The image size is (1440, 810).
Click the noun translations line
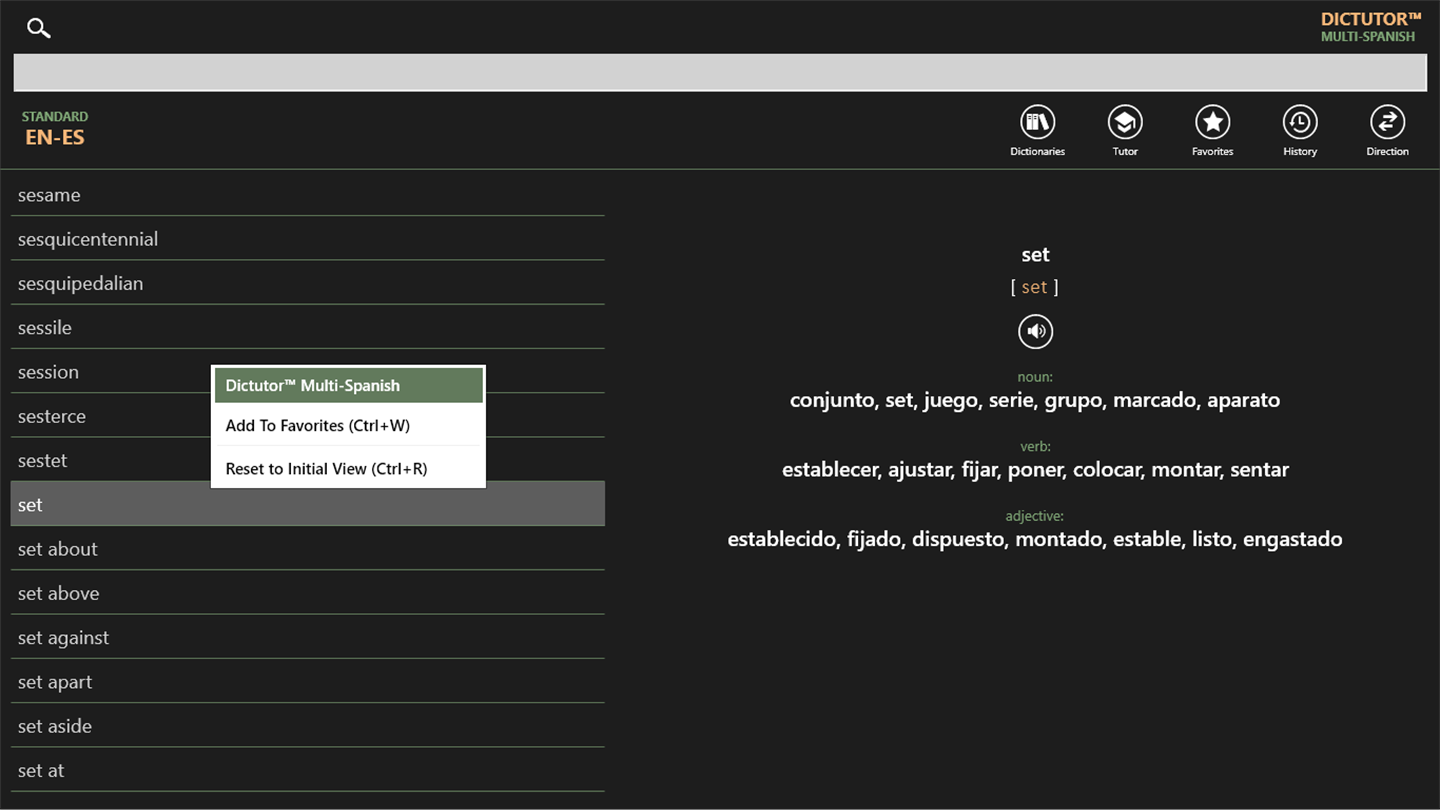click(1035, 400)
